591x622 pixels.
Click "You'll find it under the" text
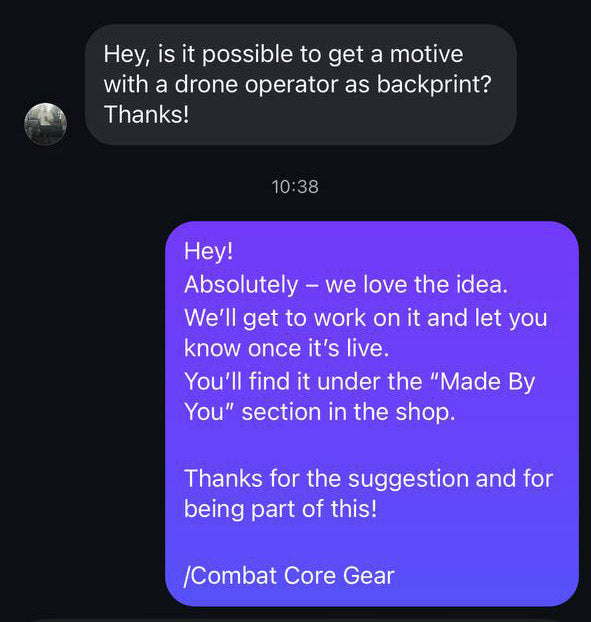point(303,382)
